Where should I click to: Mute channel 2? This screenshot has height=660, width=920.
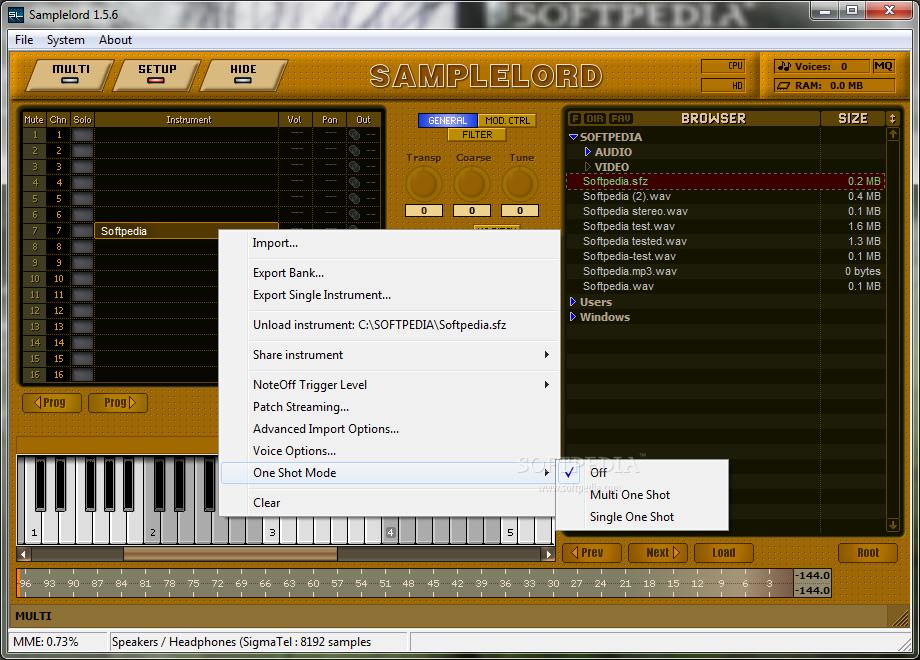pos(35,151)
